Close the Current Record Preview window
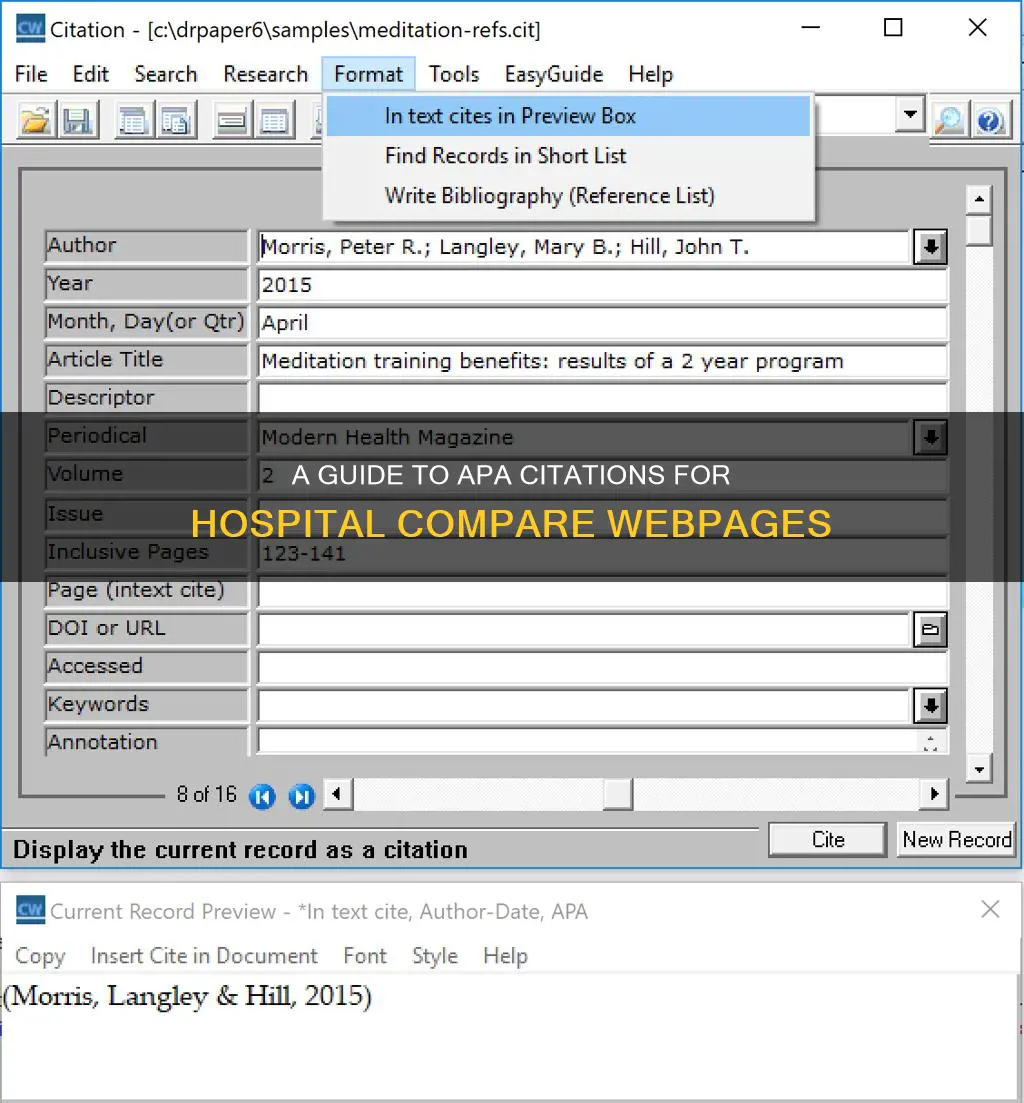 (990, 910)
